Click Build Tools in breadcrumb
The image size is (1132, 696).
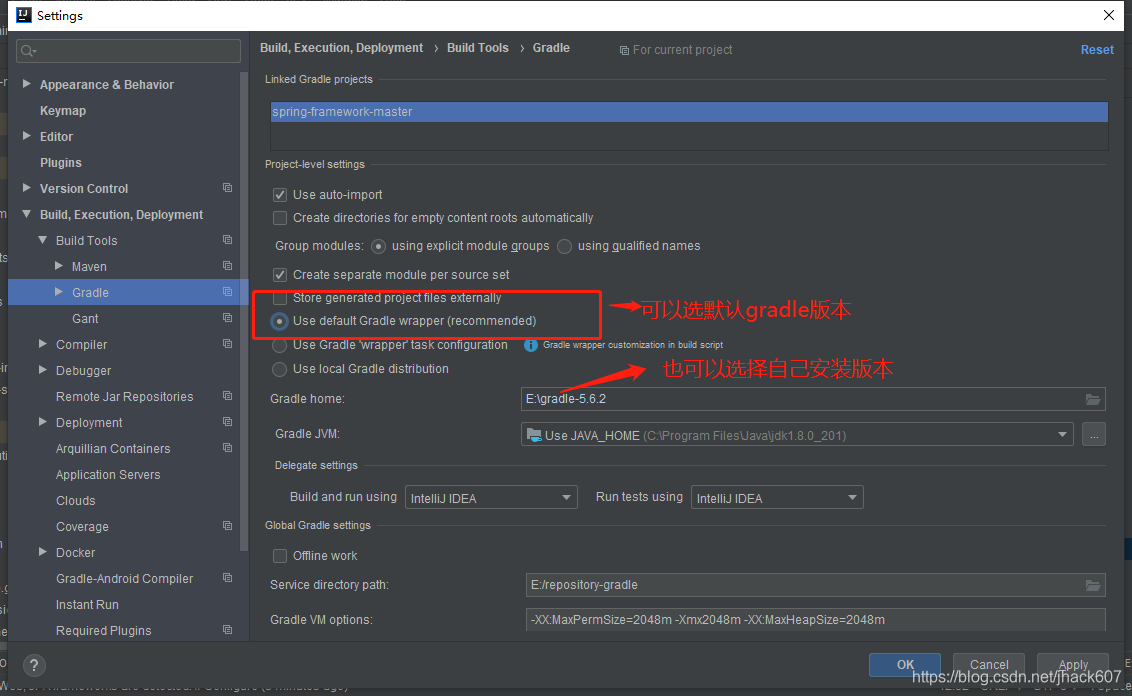(x=477, y=48)
